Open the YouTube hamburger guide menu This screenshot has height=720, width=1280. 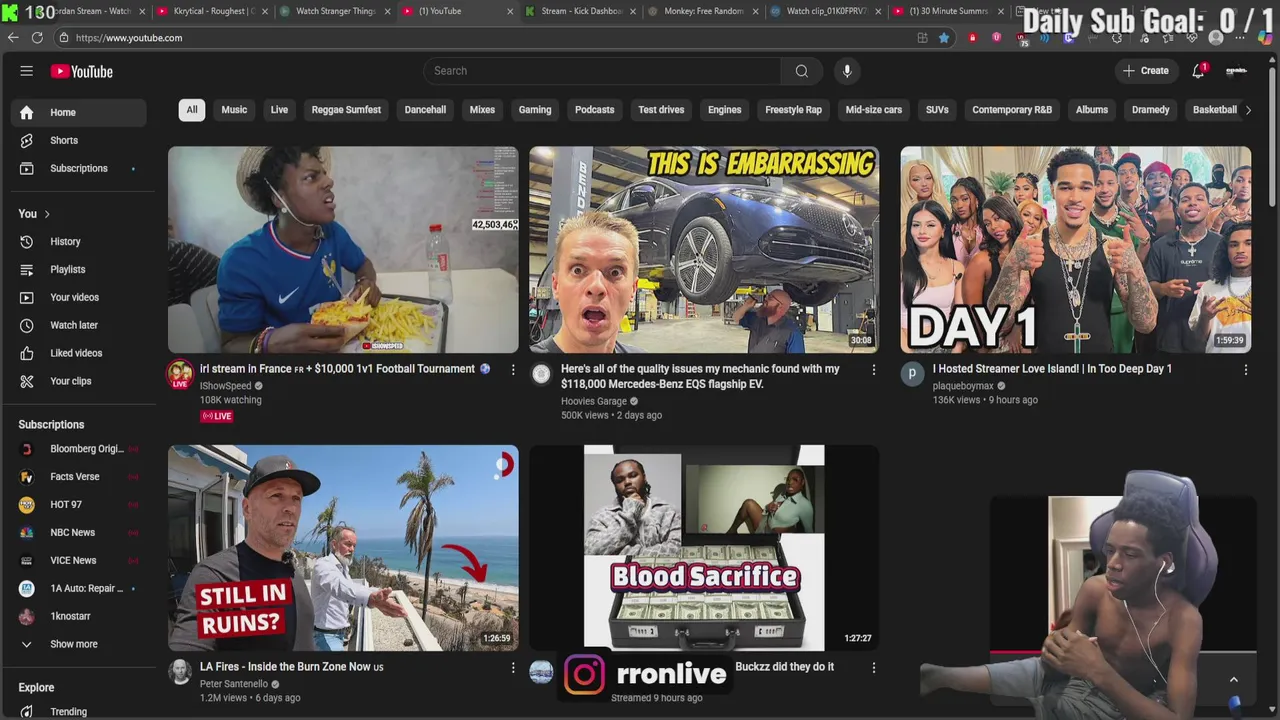click(x=27, y=71)
